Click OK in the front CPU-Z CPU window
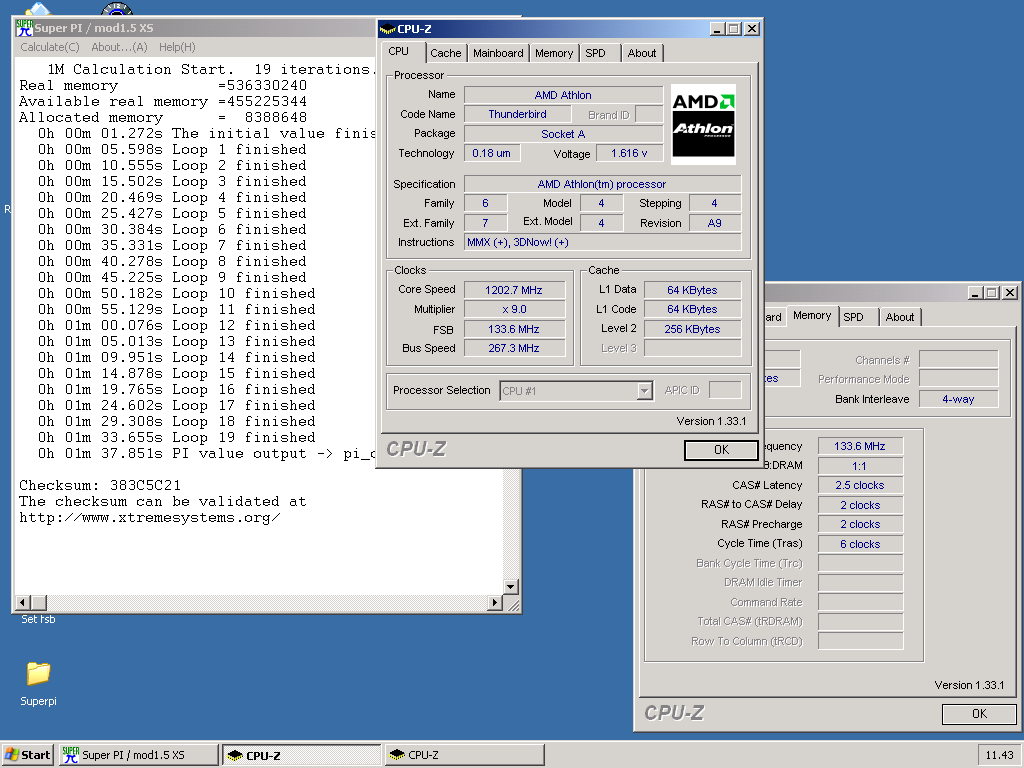The height and width of the screenshot is (768, 1024). click(x=722, y=449)
